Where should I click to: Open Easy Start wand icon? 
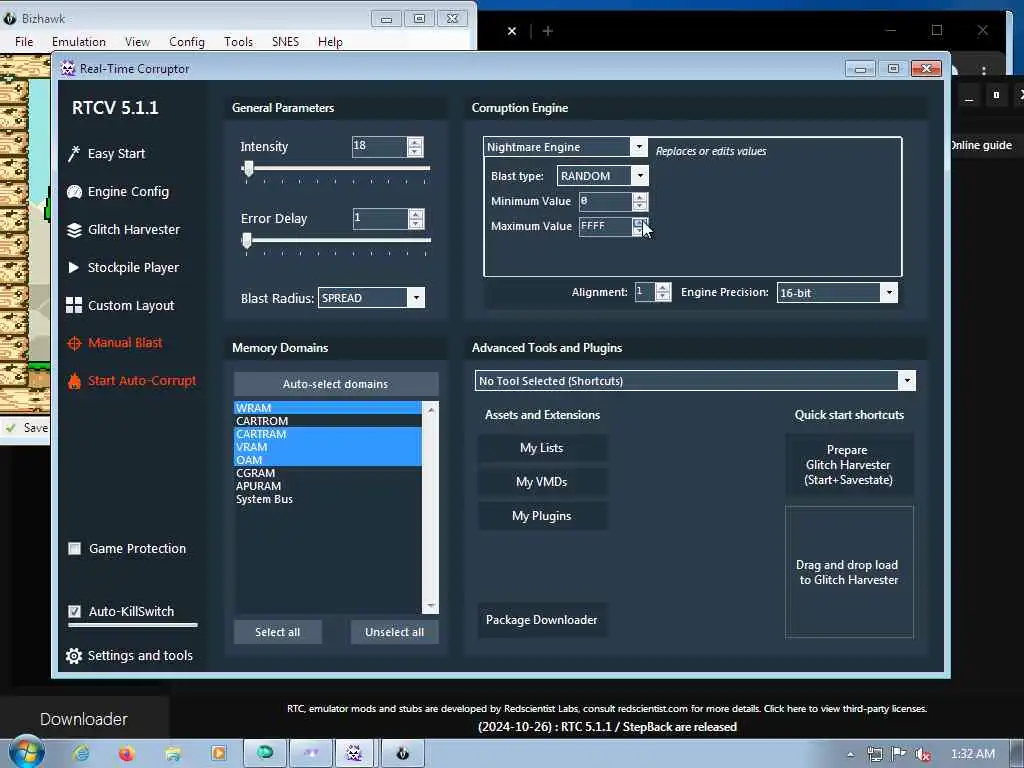pos(74,153)
